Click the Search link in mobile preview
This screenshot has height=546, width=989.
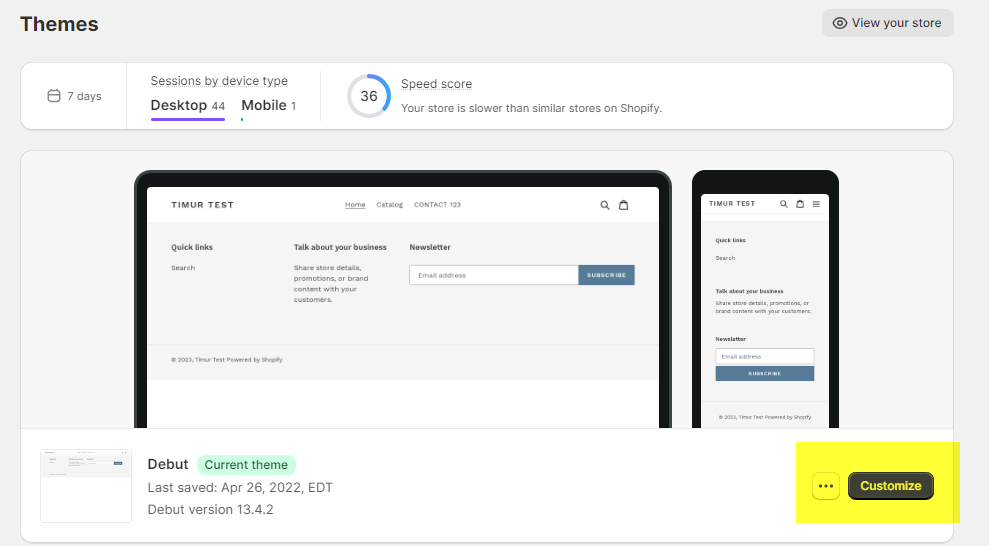click(x=725, y=258)
